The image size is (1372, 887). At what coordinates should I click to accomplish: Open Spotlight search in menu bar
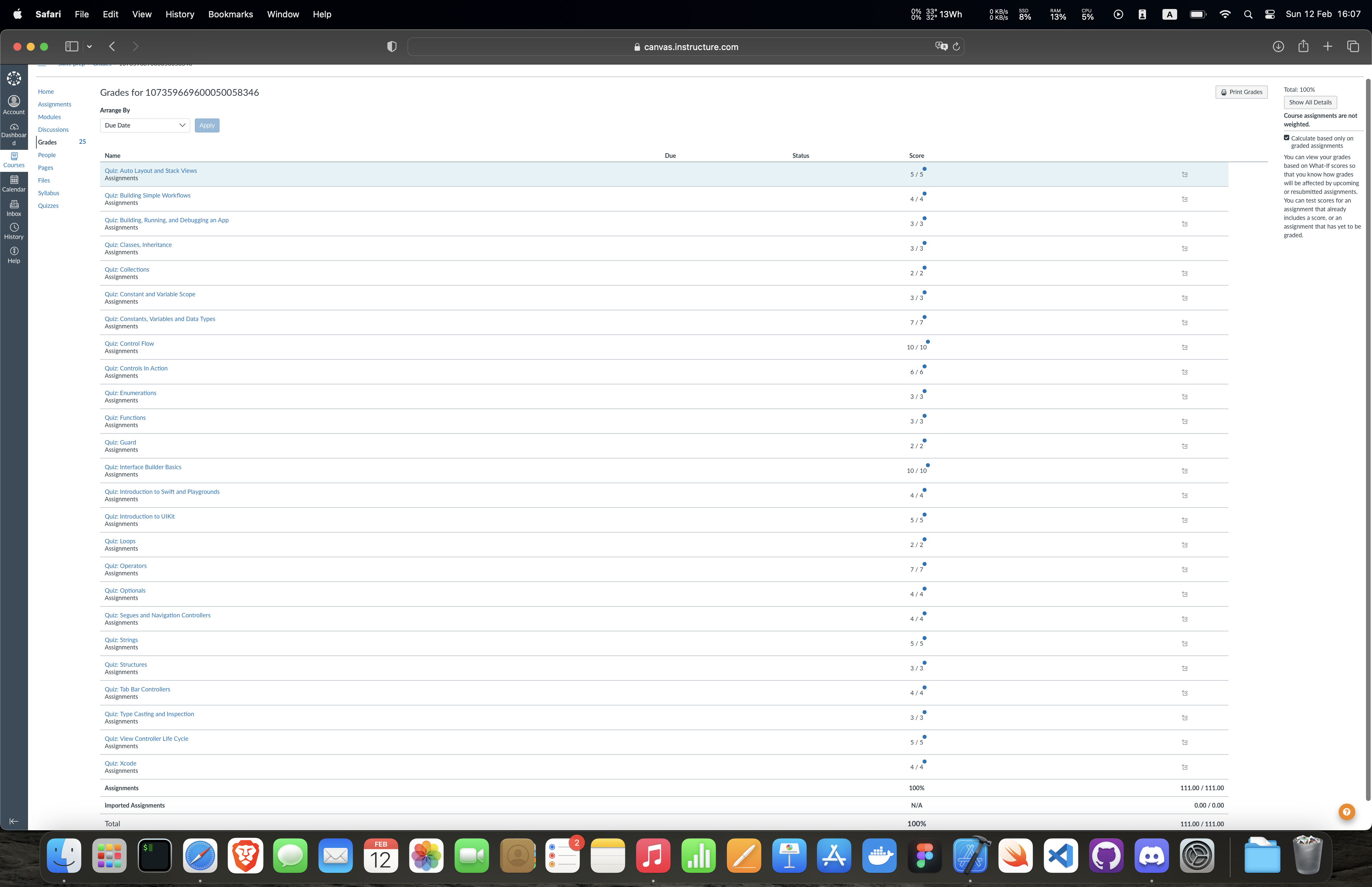coord(1248,14)
